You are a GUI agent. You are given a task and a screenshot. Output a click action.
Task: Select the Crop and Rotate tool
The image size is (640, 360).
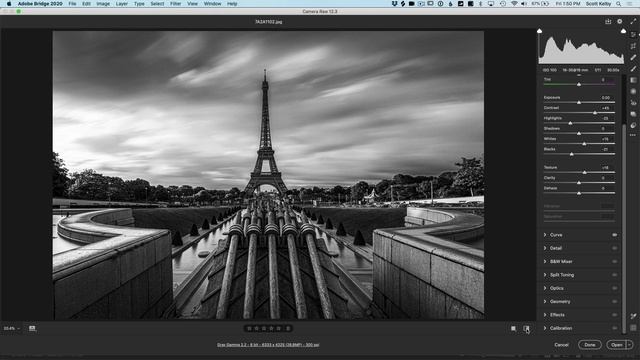[x=633, y=46]
